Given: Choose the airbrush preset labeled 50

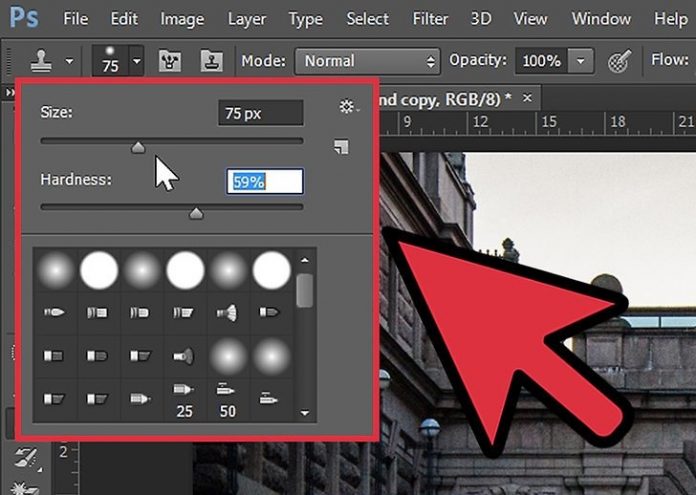Looking at the screenshot, I should point(227,398).
